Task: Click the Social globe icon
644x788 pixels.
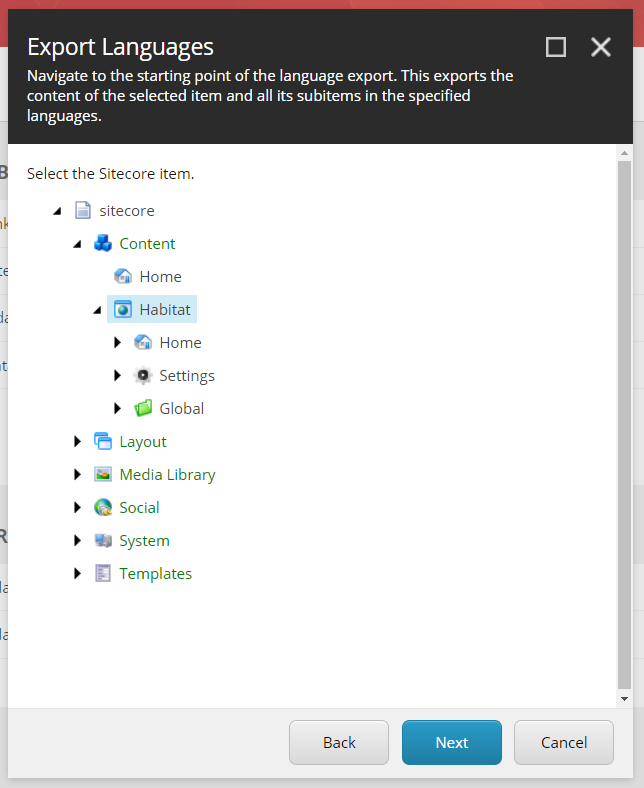Action: pos(103,508)
